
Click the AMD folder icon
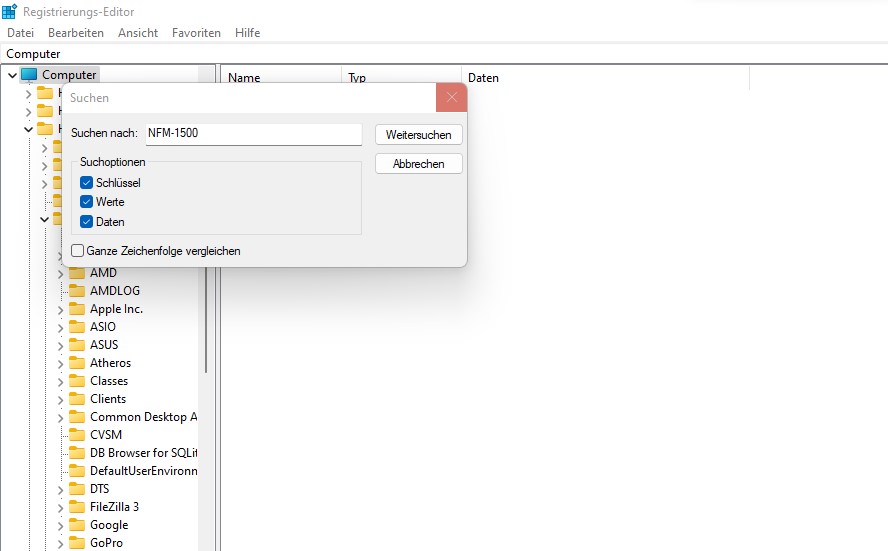[76, 273]
